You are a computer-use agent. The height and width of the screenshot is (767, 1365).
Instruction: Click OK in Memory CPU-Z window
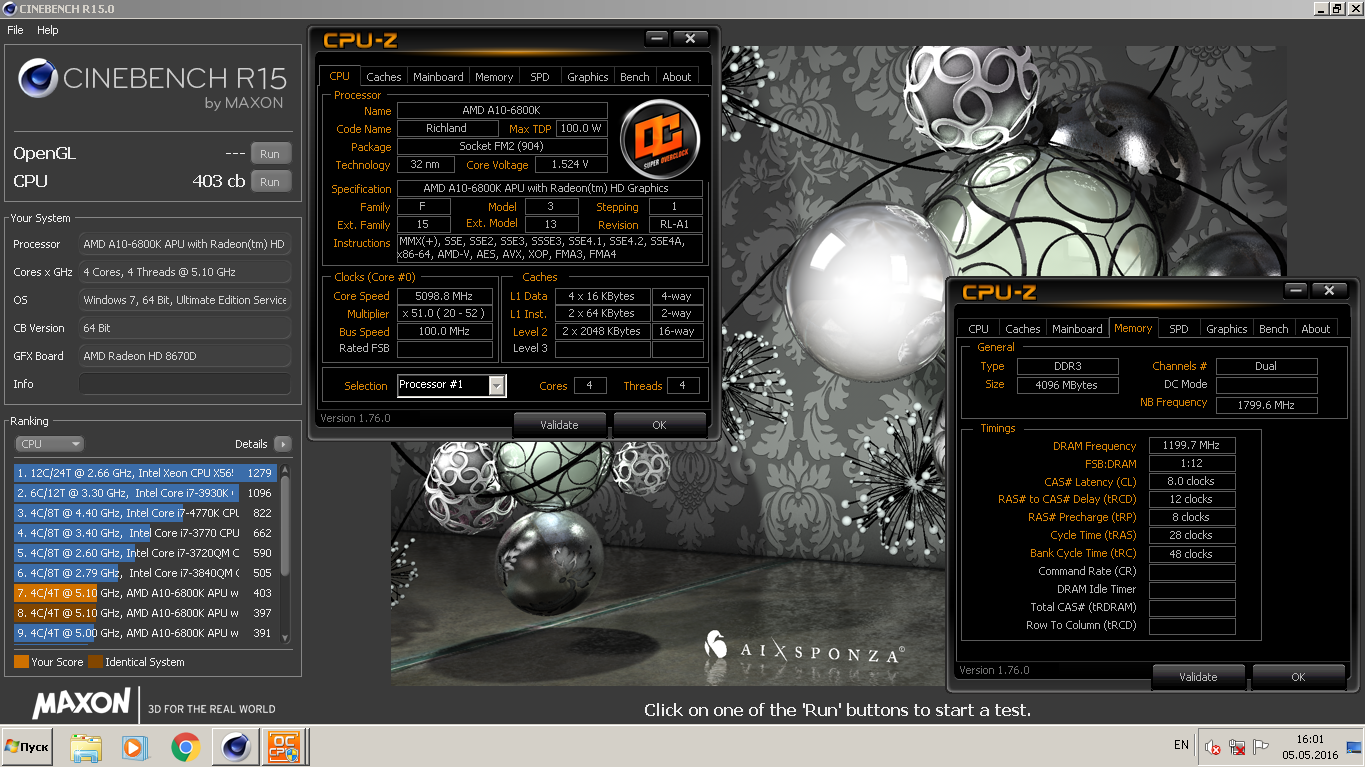pos(1298,677)
